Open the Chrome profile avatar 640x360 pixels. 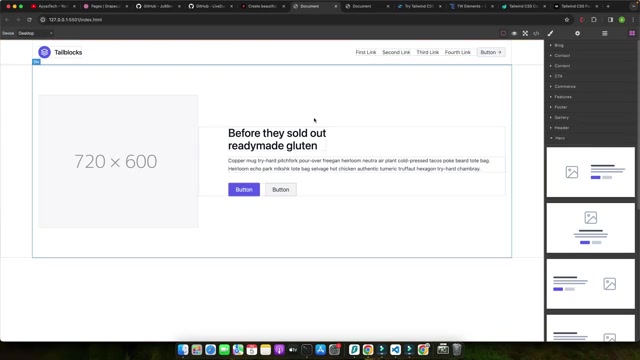(622, 20)
